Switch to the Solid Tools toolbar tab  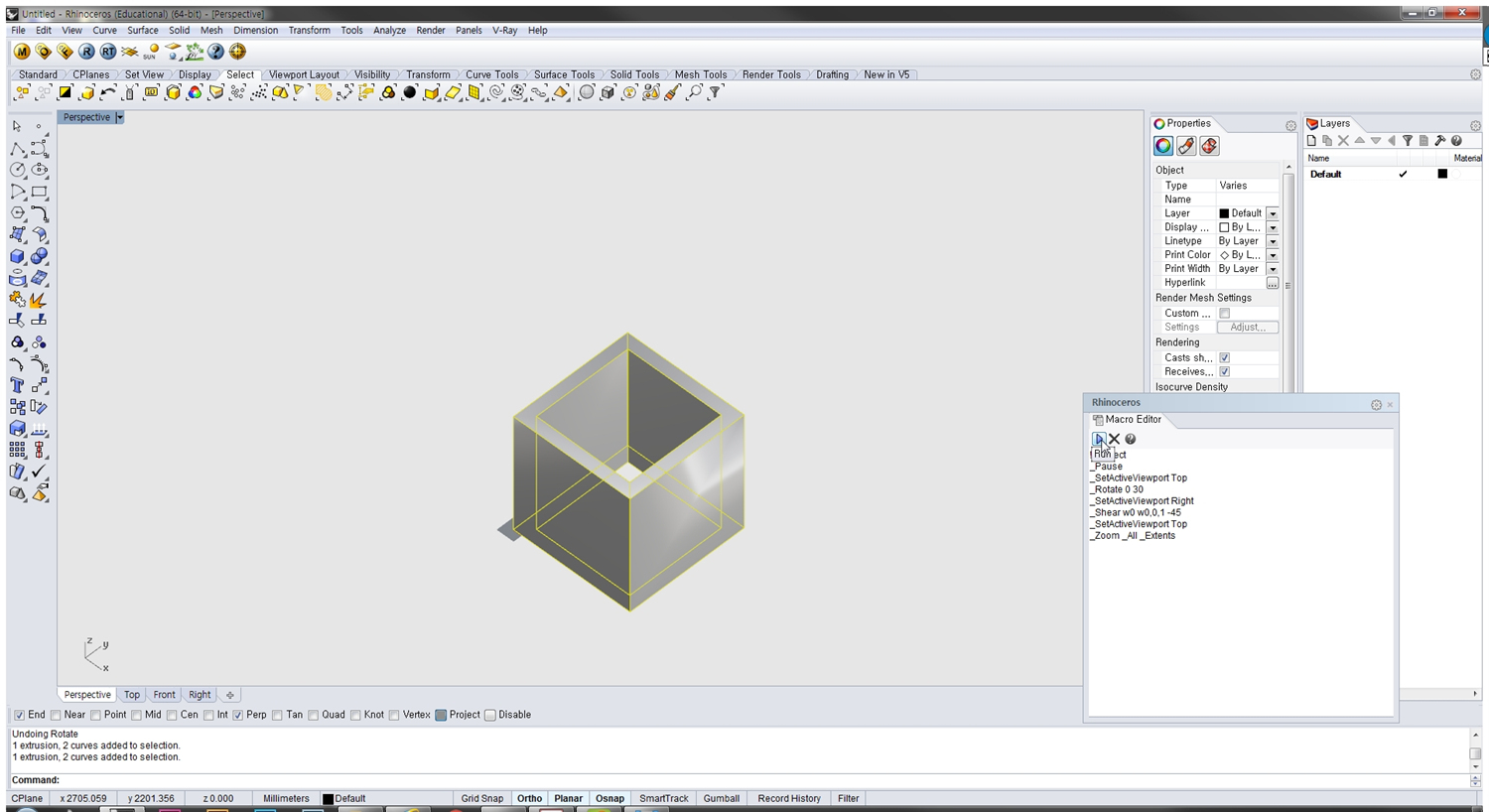(x=634, y=74)
